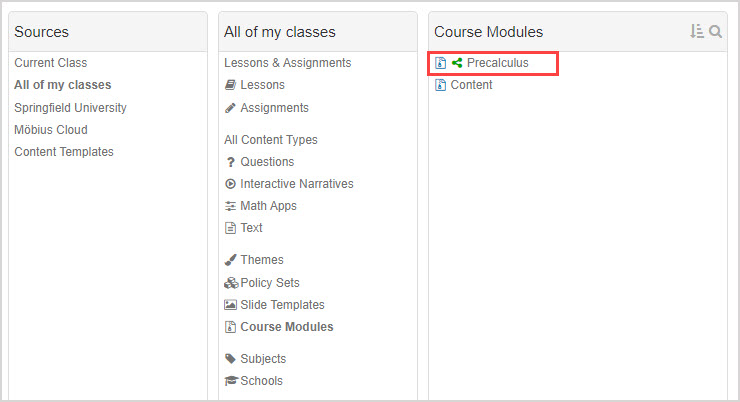The image size is (740, 402).
Task: Open the Möbius Cloud source
Action: coord(51,130)
